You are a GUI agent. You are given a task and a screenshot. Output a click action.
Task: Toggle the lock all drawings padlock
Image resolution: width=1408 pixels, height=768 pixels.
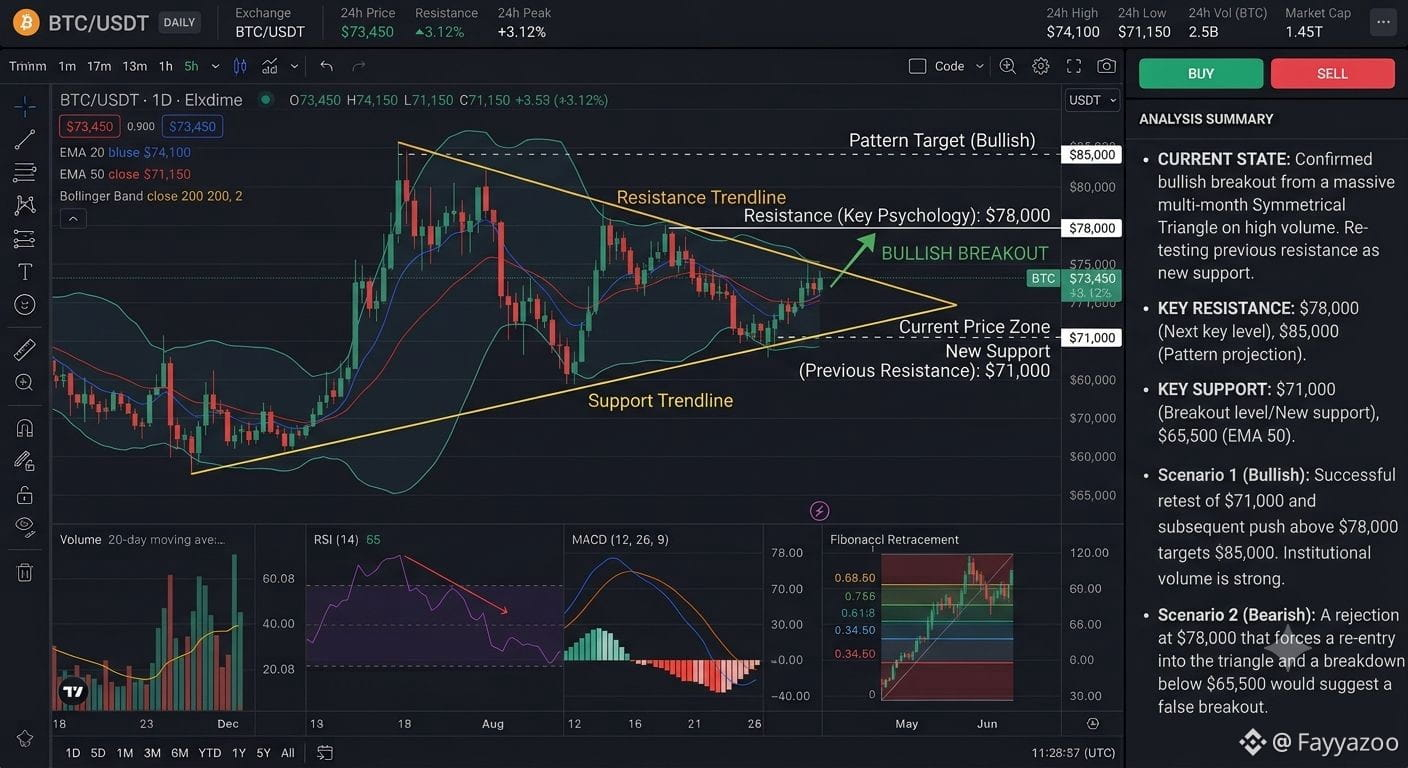point(25,495)
